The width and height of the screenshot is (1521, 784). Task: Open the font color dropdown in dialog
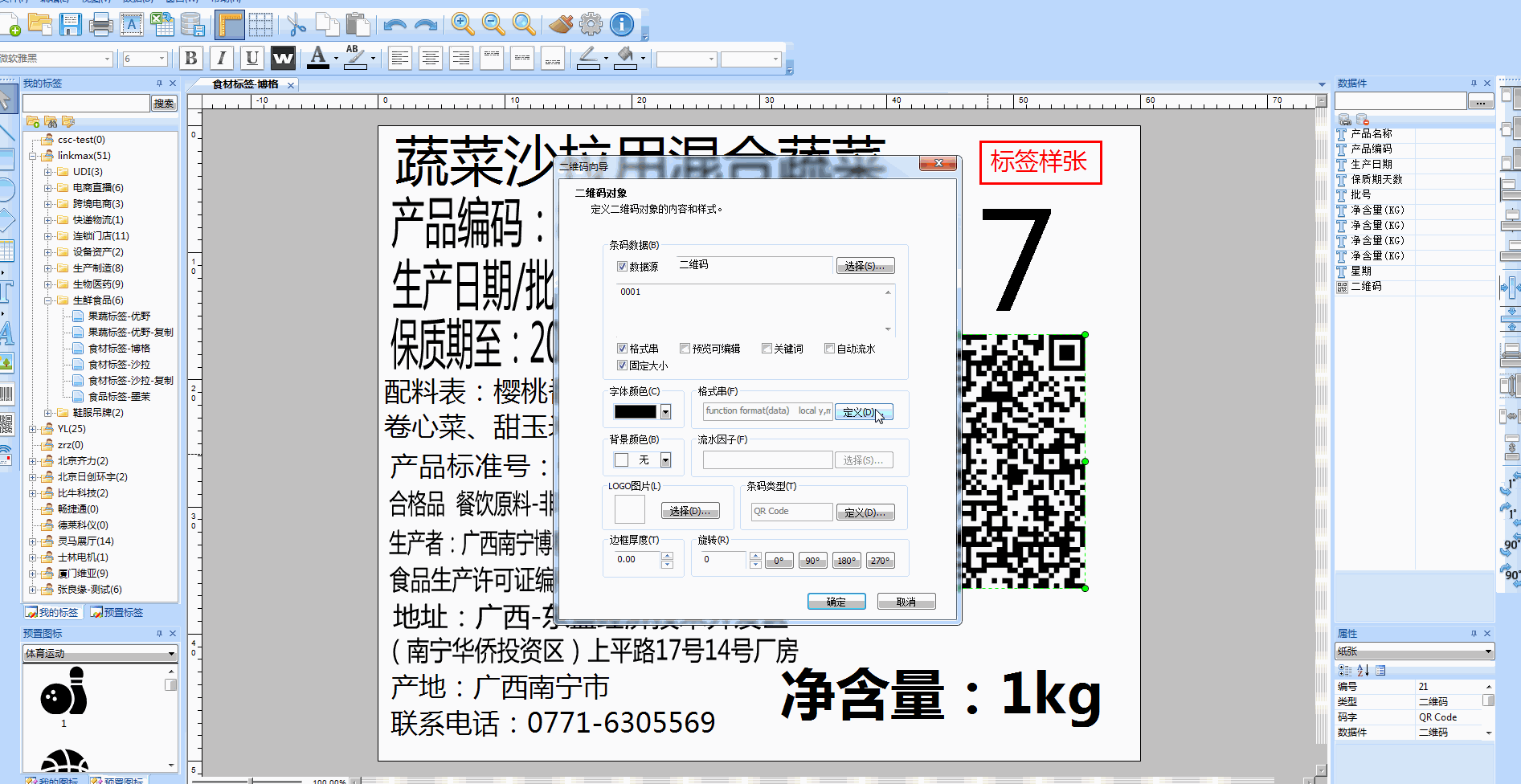pyautogui.click(x=665, y=412)
